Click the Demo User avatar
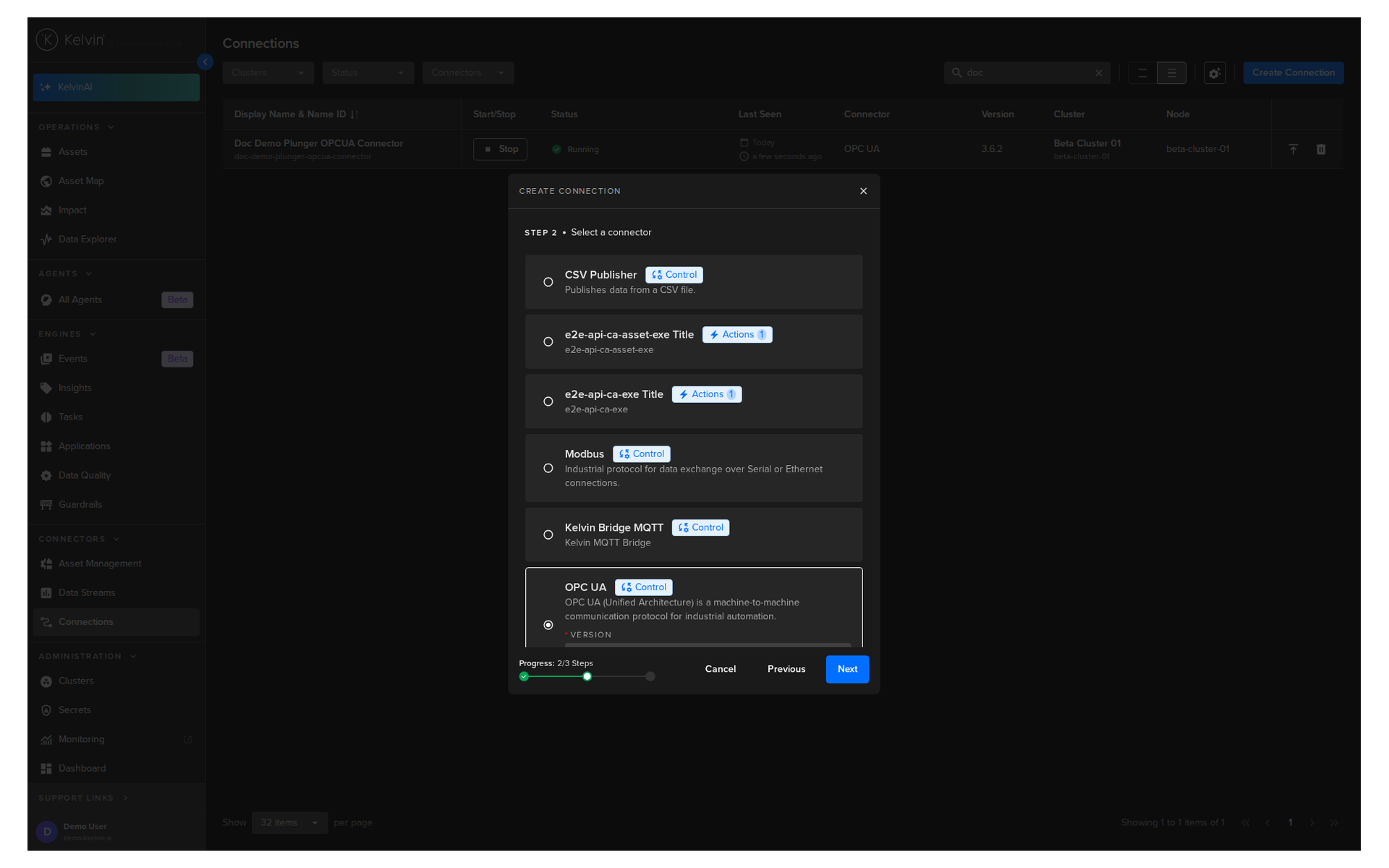 [47, 832]
